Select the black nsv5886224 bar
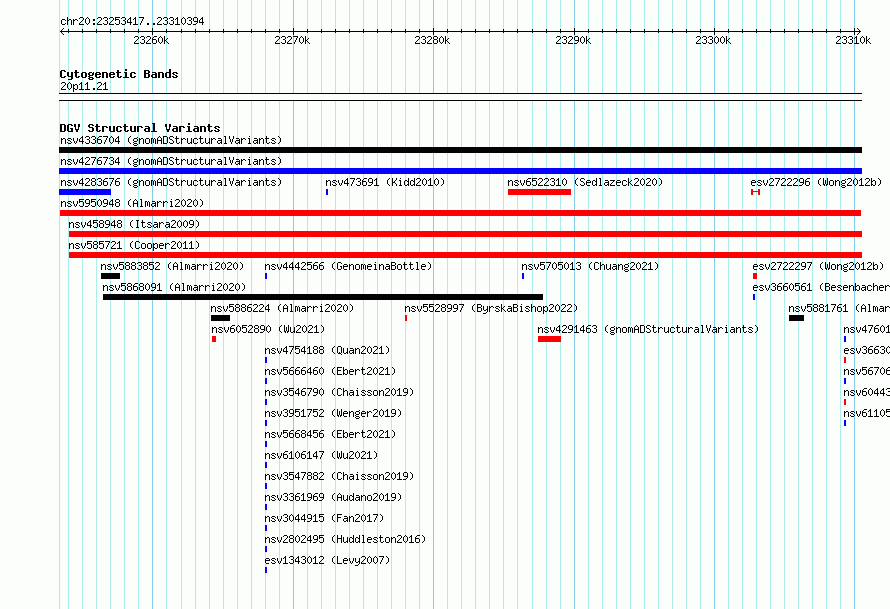Viewport: 890px width, 609px height. point(221,318)
